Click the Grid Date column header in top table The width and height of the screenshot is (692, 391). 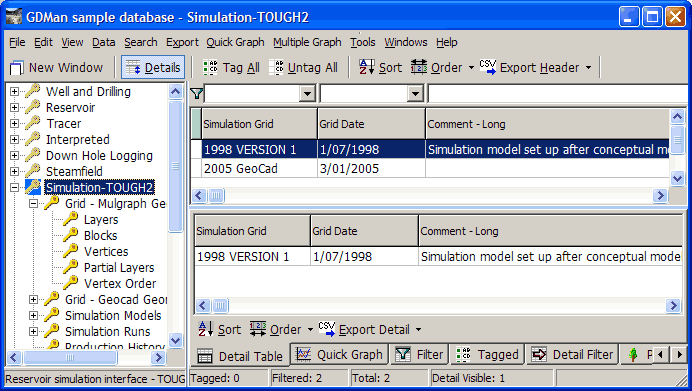point(372,124)
